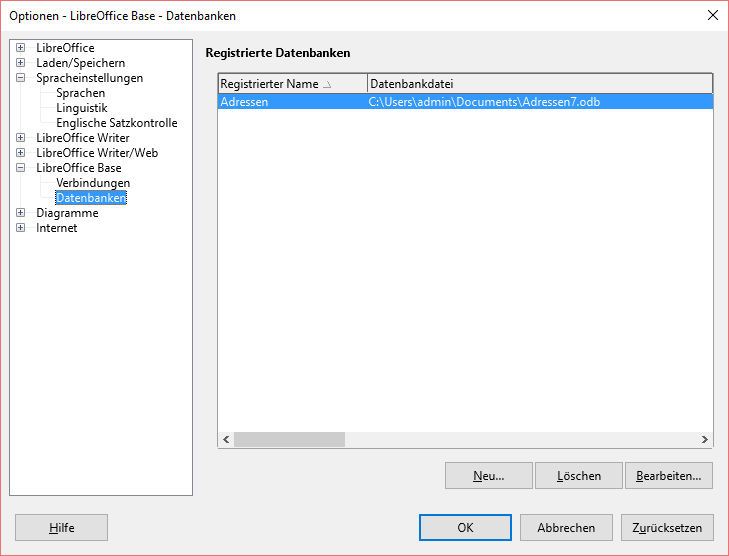Expand the Diagramme node

pos(20,212)
